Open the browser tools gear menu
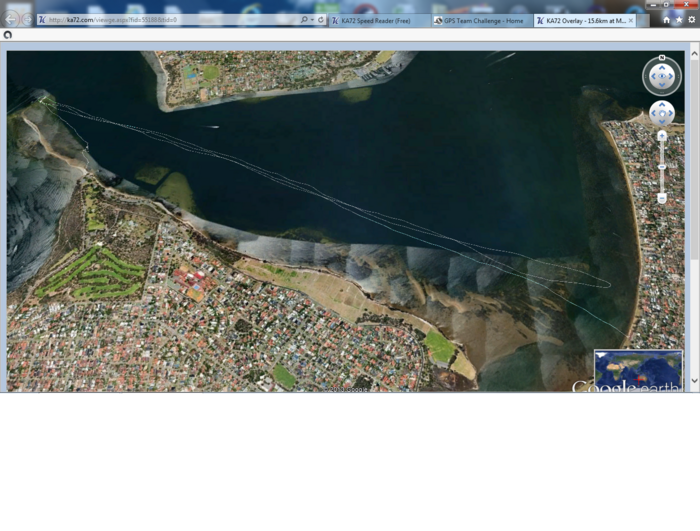Viewport: 700px width, 531px height. [690, 20]
